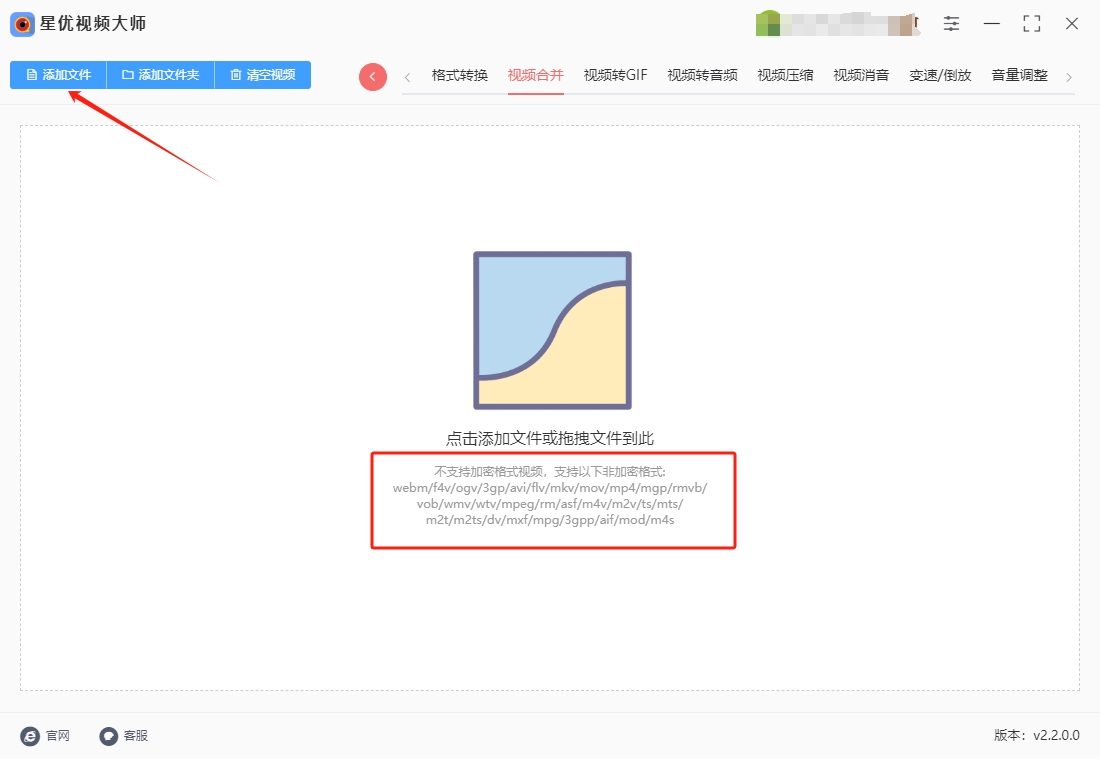
Task: Open the 官网 website link
Action: point(46,735)
